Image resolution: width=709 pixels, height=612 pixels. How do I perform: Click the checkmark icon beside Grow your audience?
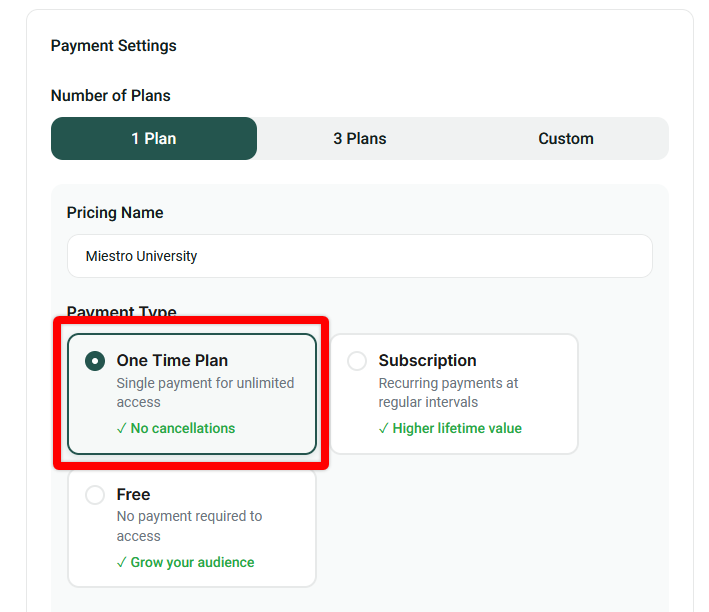pos(121,562)
